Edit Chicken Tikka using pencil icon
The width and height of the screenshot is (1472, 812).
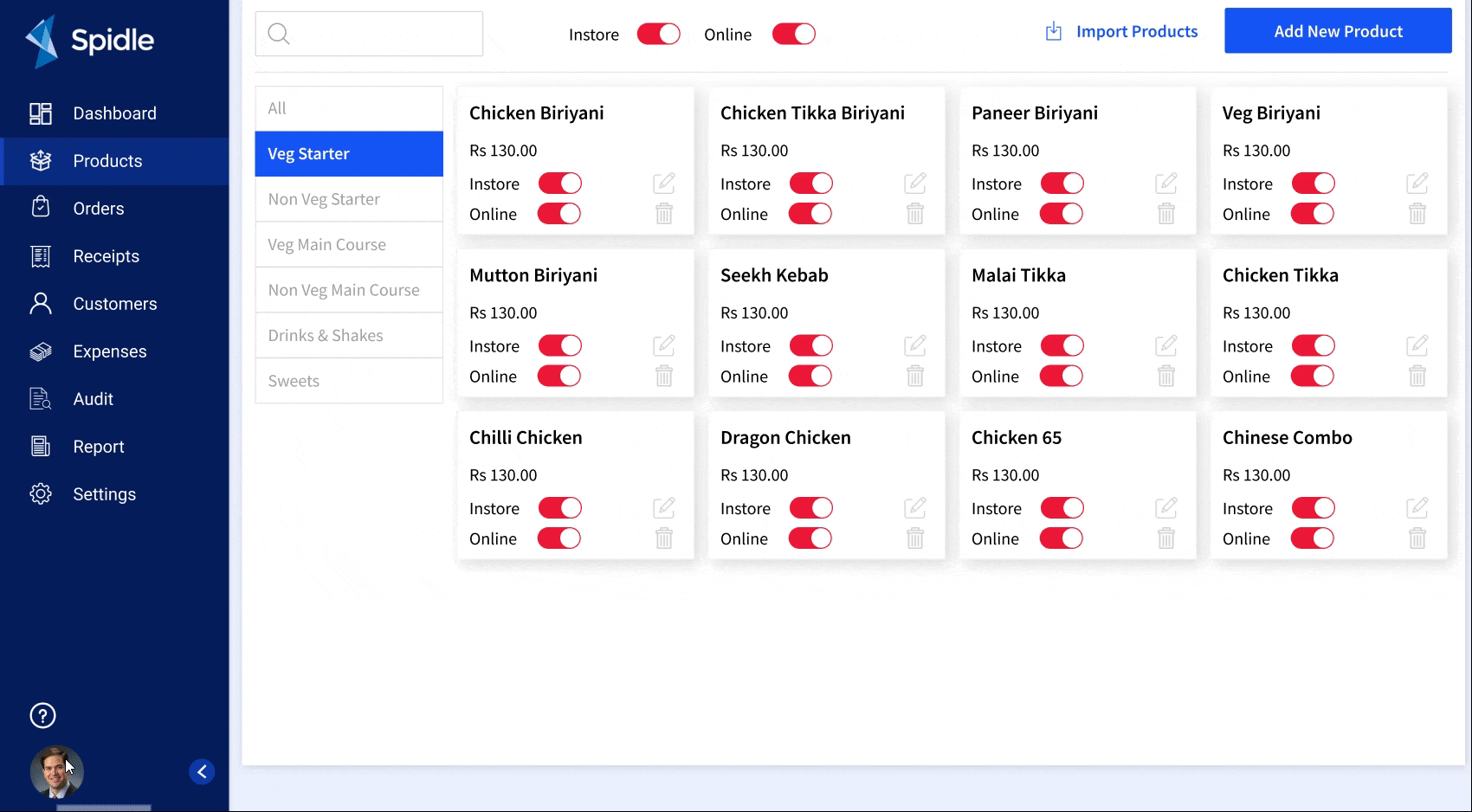pyautogui.click(x=1417, y=345)
